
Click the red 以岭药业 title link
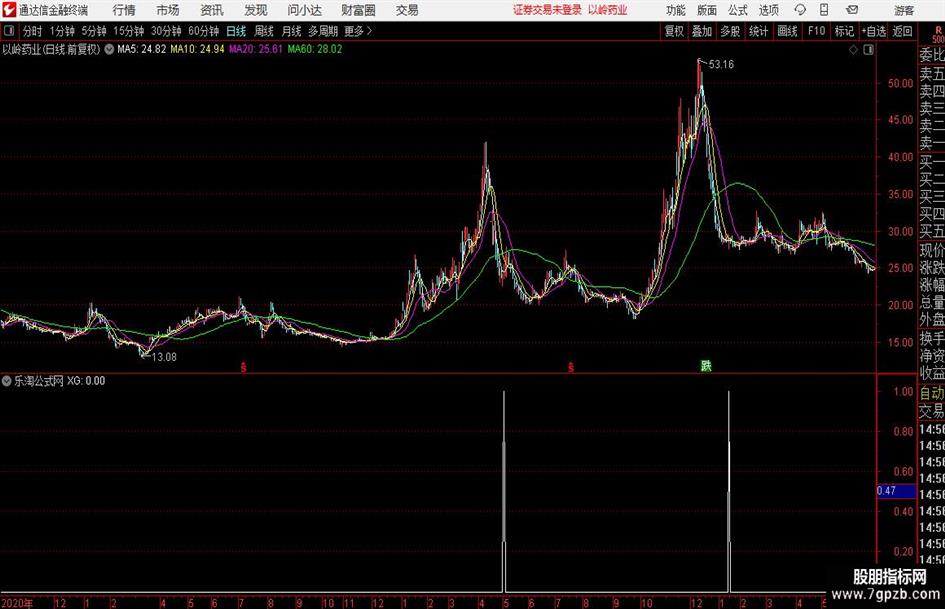[608, 10]
